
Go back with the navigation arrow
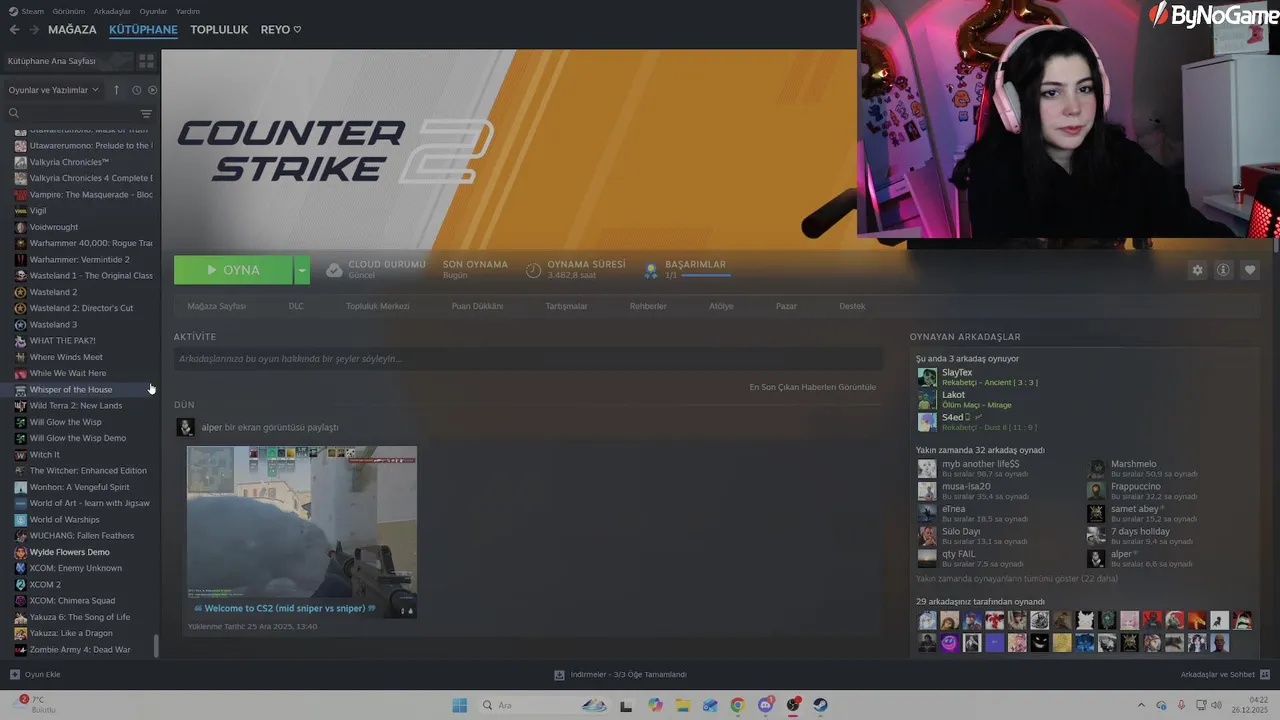[14, 30]
